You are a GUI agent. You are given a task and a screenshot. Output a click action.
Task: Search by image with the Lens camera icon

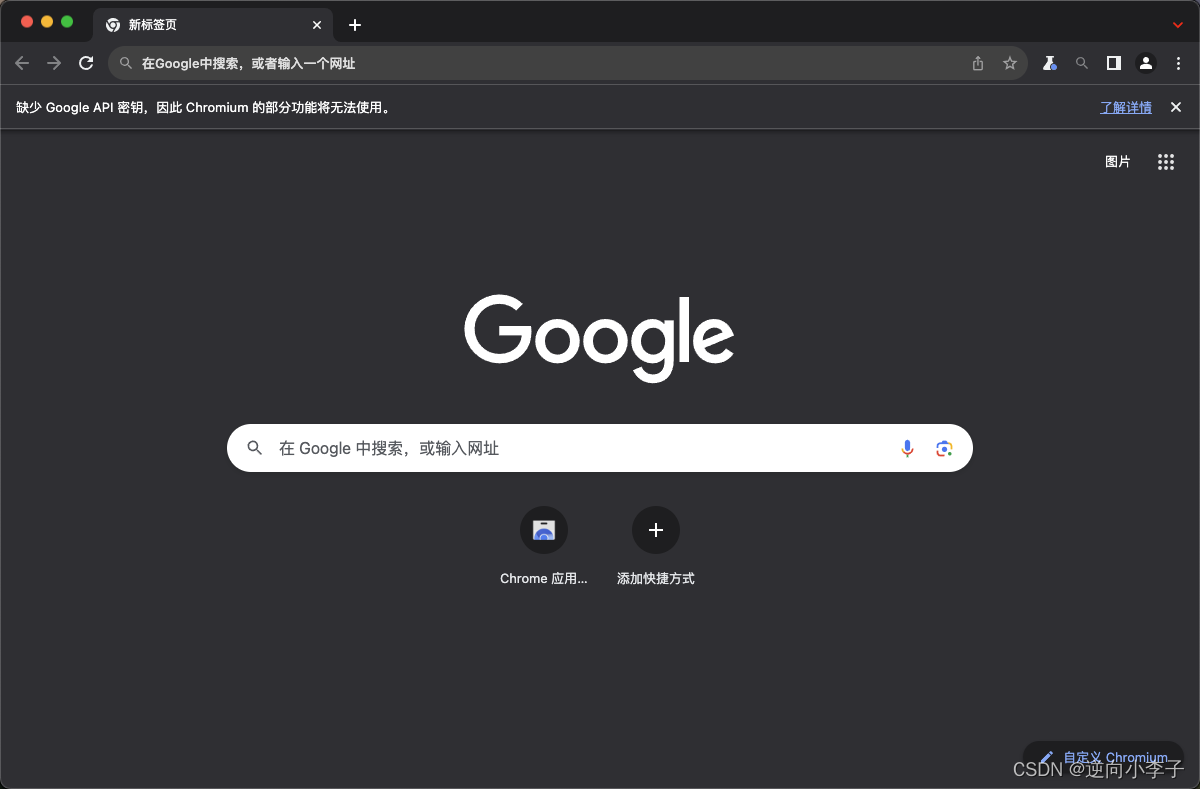pyautogui.click(x=944, y=448)
